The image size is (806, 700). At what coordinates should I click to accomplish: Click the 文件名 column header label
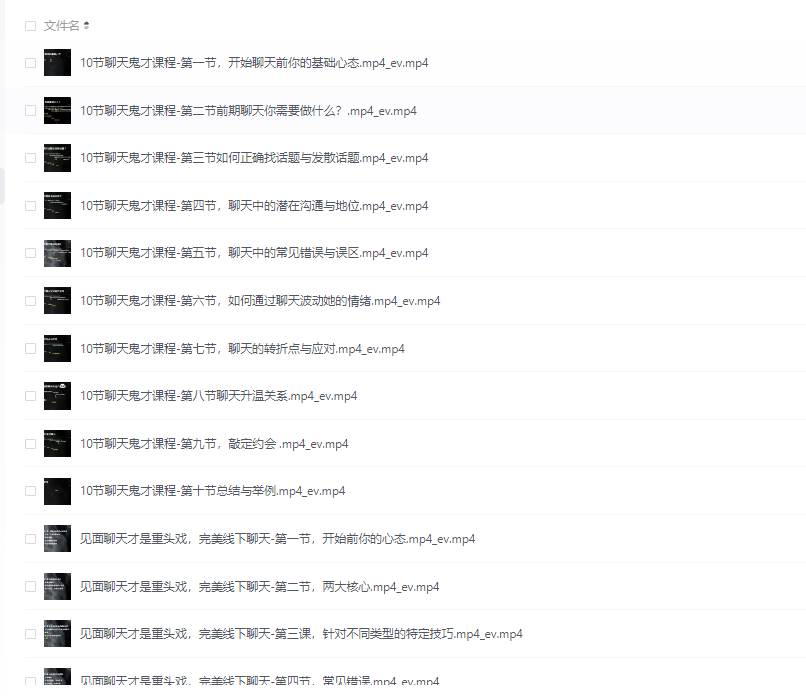tap(61, 26)
